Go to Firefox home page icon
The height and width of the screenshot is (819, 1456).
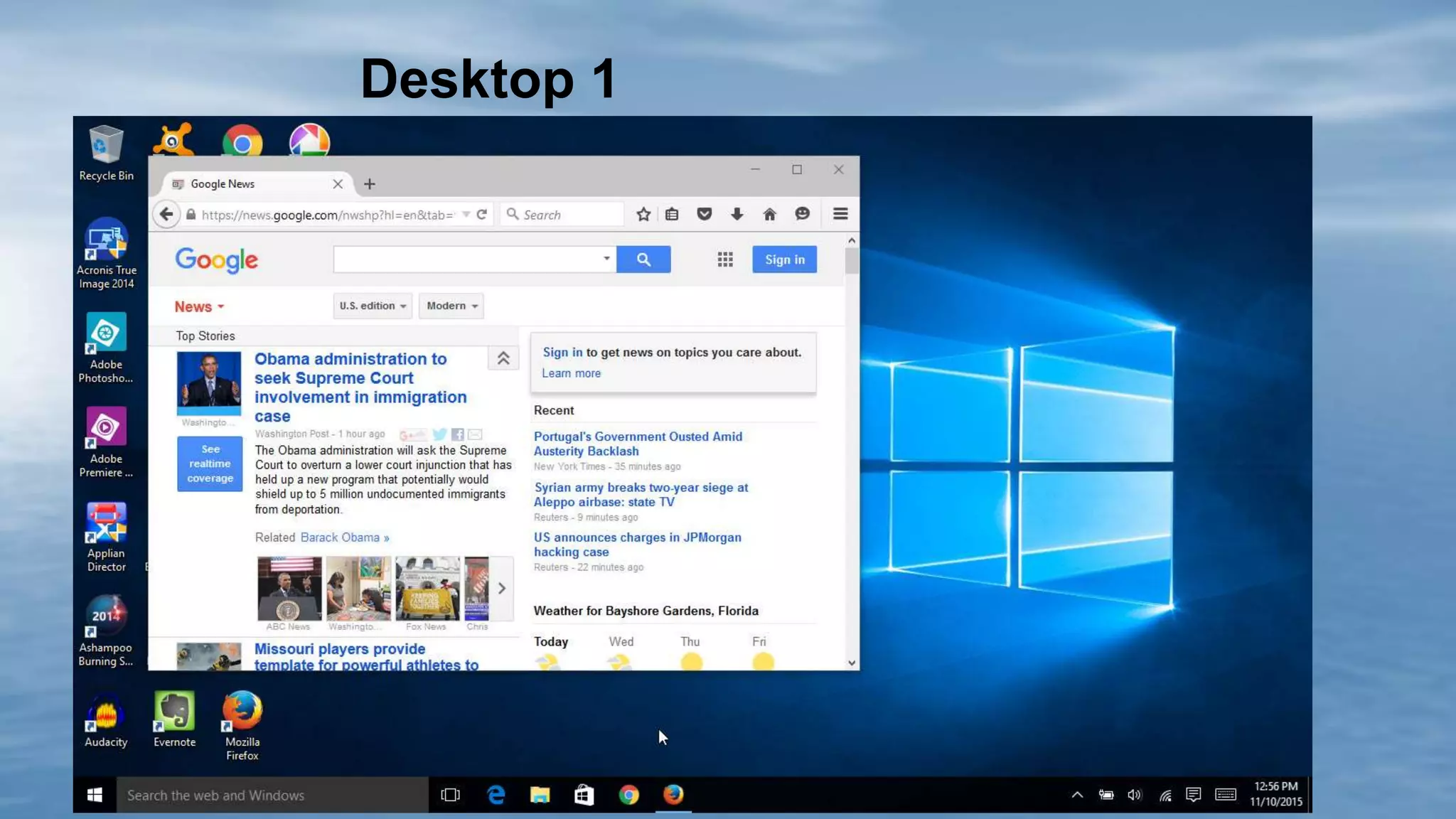pos(769,214)
